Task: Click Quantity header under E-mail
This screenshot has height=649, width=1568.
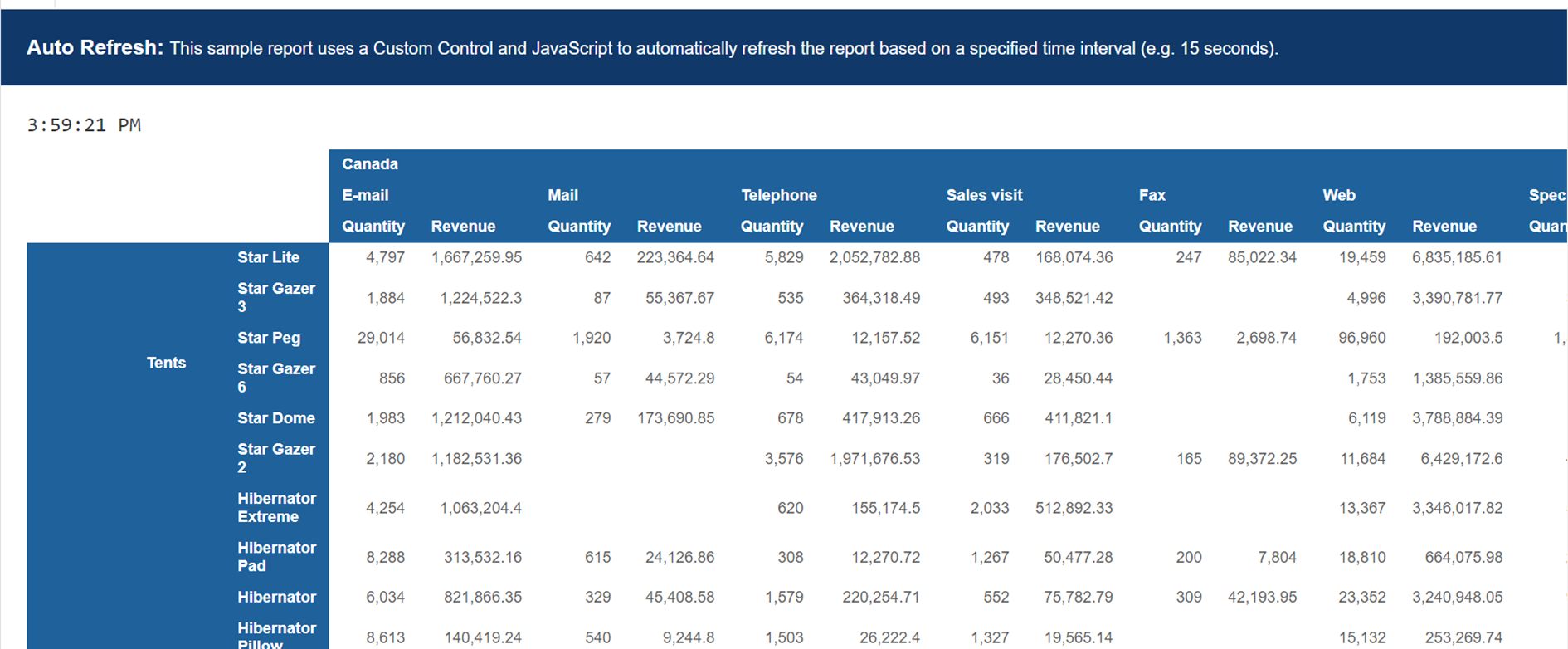Action: click(373, 227)
